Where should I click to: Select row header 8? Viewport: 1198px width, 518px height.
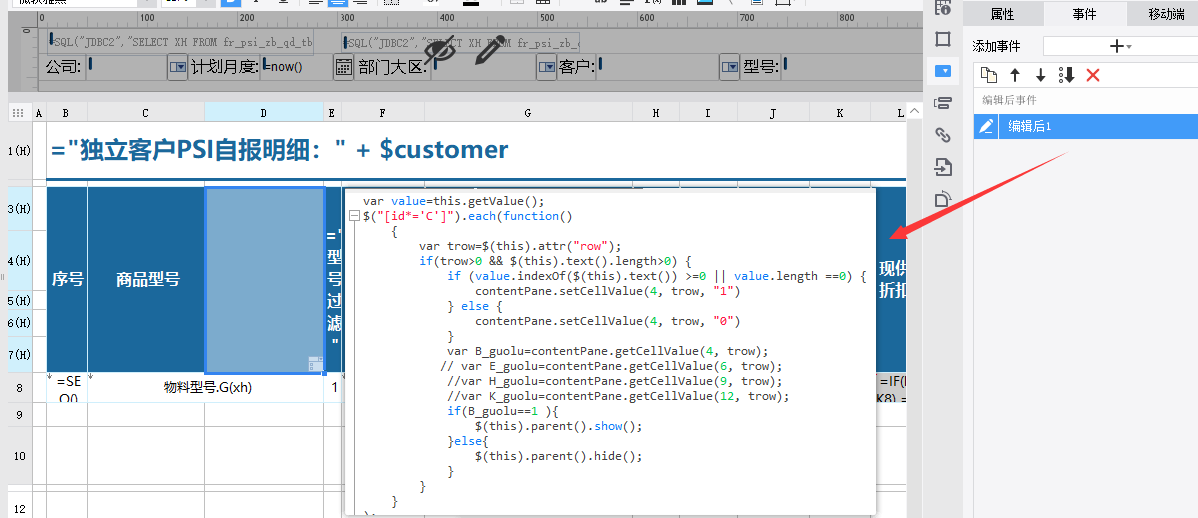tap(19, 387)
